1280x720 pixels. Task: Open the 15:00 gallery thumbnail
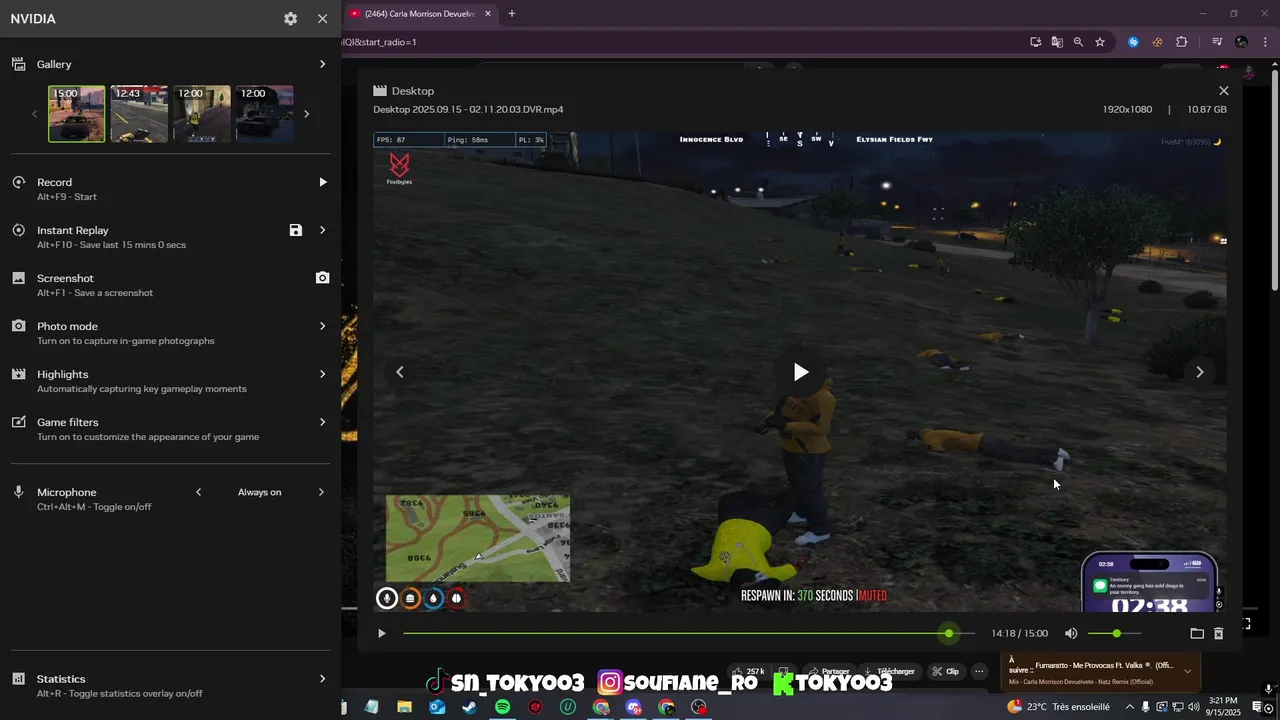(76, 114)
